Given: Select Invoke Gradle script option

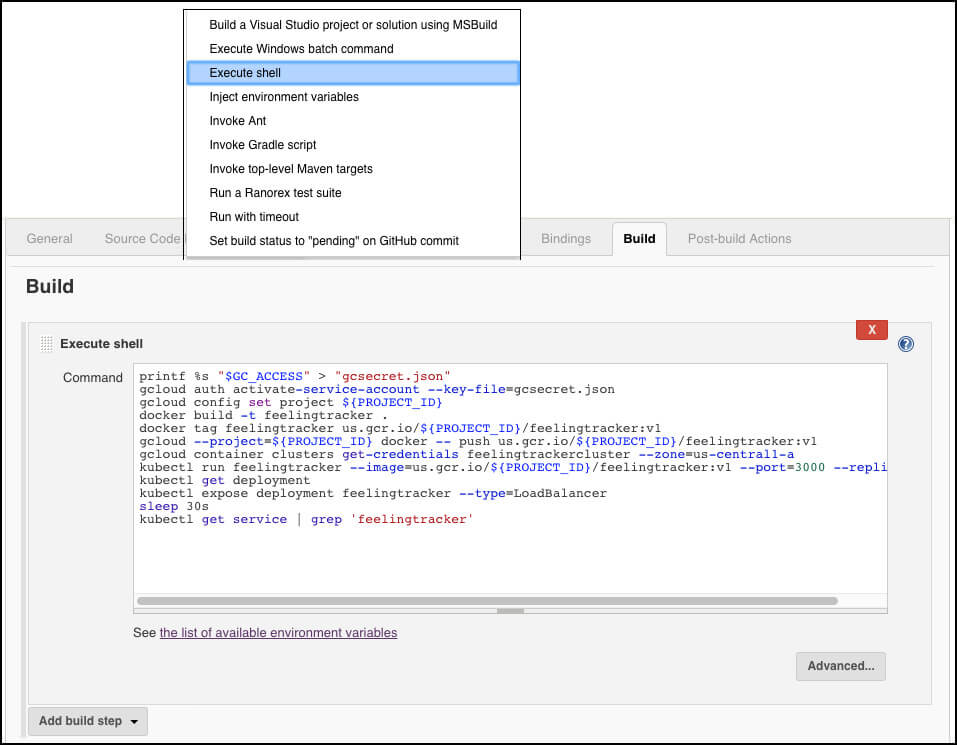Looking at the screenshot, I should 353,145.
